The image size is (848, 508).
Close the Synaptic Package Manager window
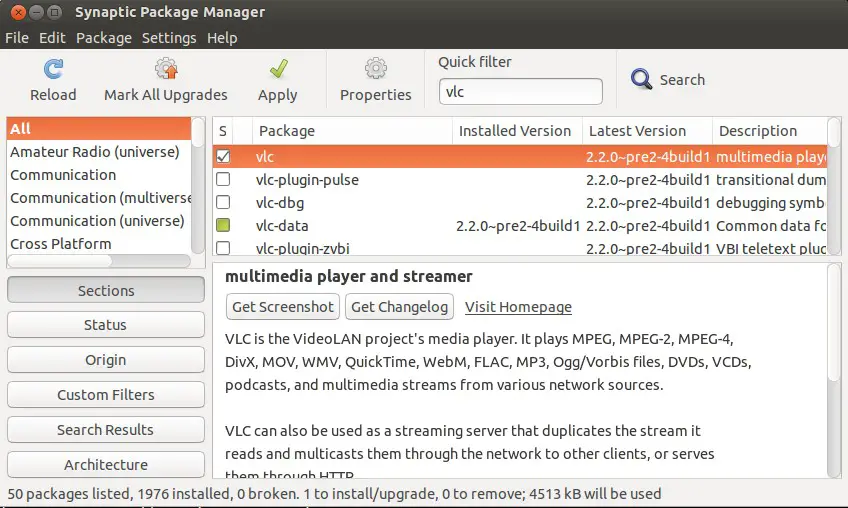[x=18, y=12]
